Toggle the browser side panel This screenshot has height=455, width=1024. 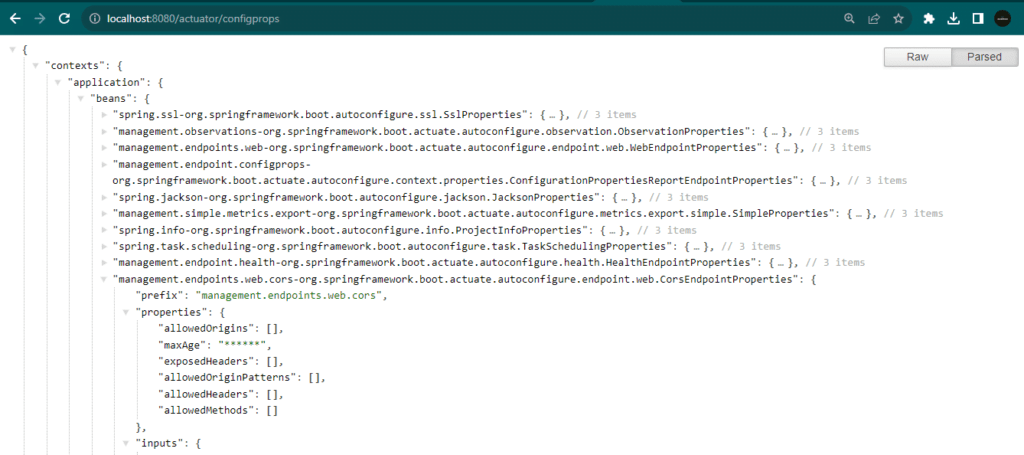point(978,19)
